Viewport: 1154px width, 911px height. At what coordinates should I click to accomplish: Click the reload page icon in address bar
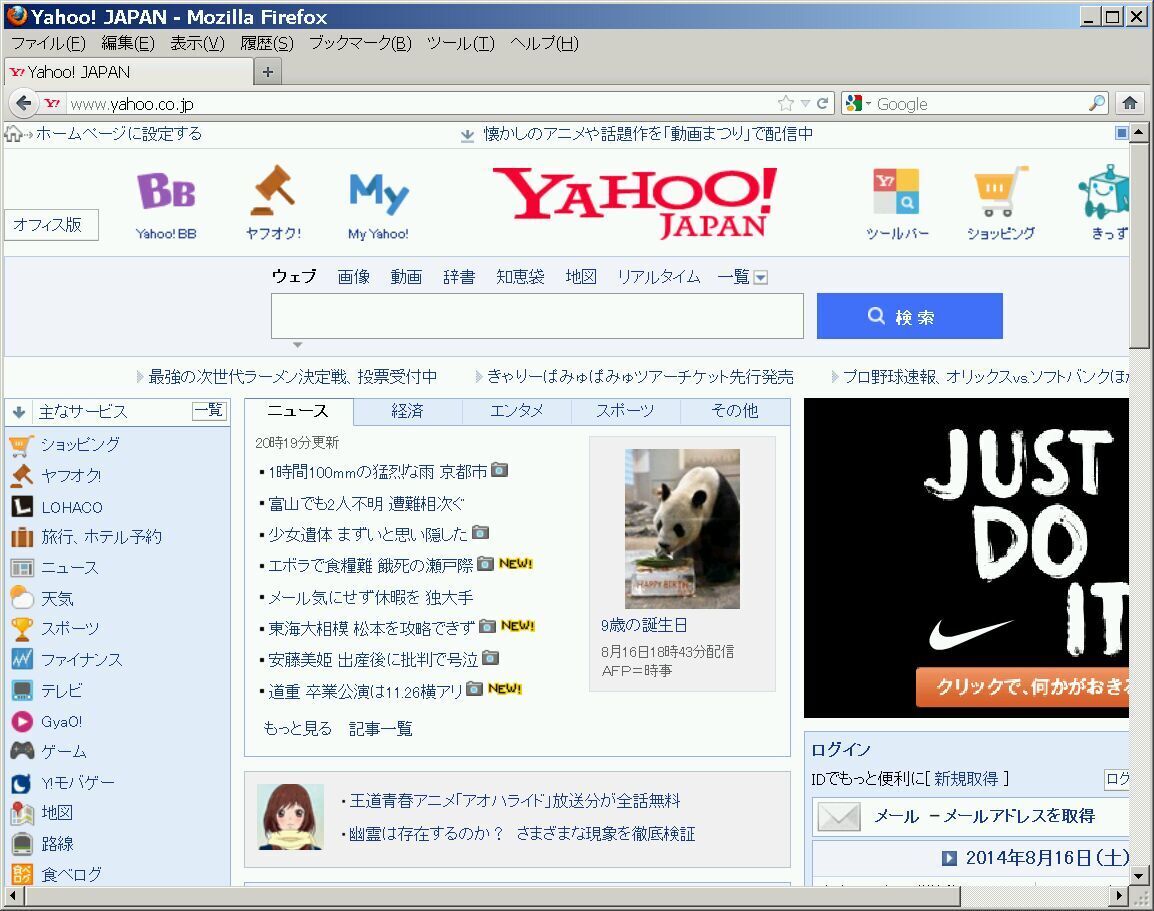point(823,103)
